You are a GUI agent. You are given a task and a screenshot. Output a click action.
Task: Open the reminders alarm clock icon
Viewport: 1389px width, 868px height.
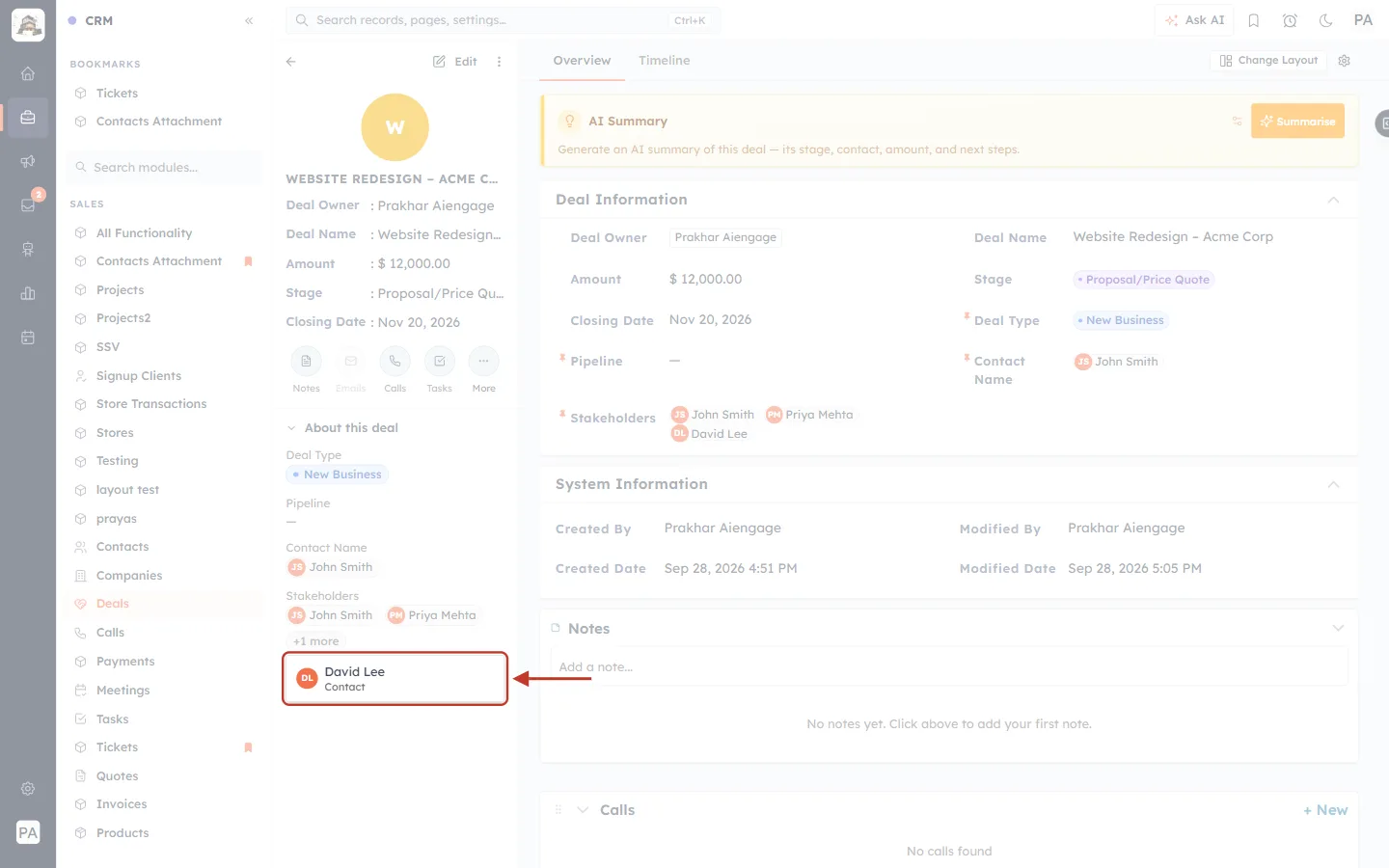tap(1290, 20)
